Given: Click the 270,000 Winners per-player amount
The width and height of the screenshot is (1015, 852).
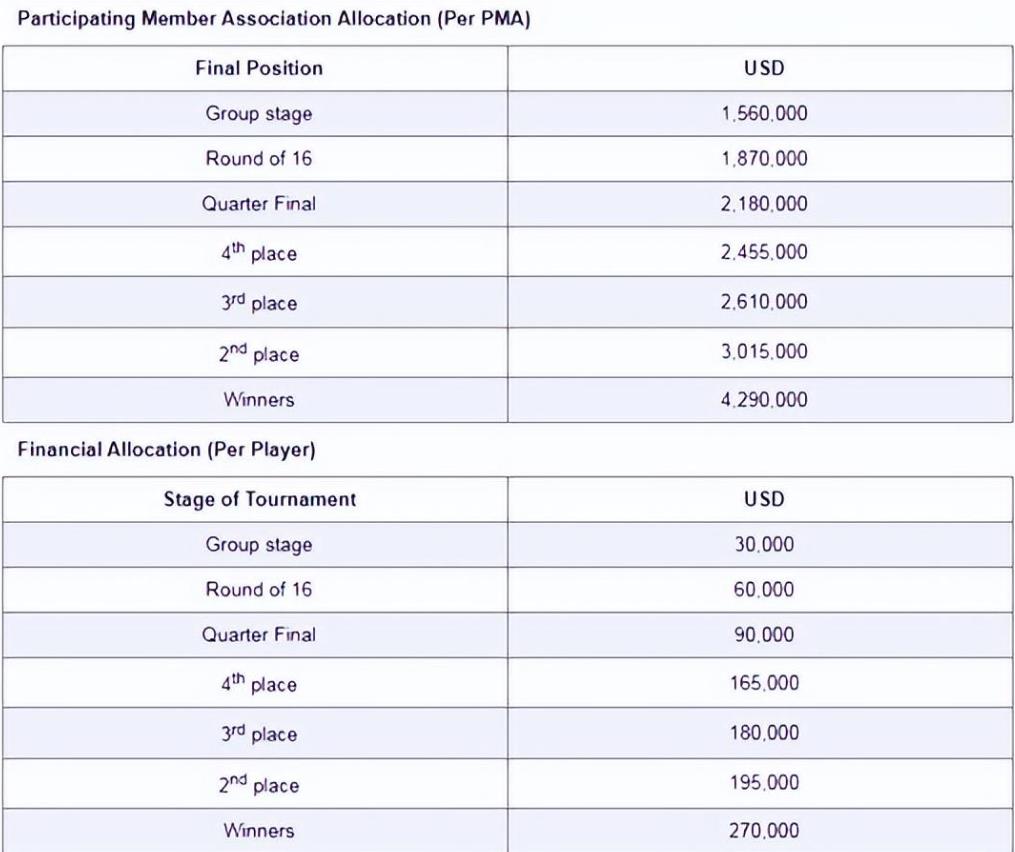Looking at the screenshot, I should 764,830.
